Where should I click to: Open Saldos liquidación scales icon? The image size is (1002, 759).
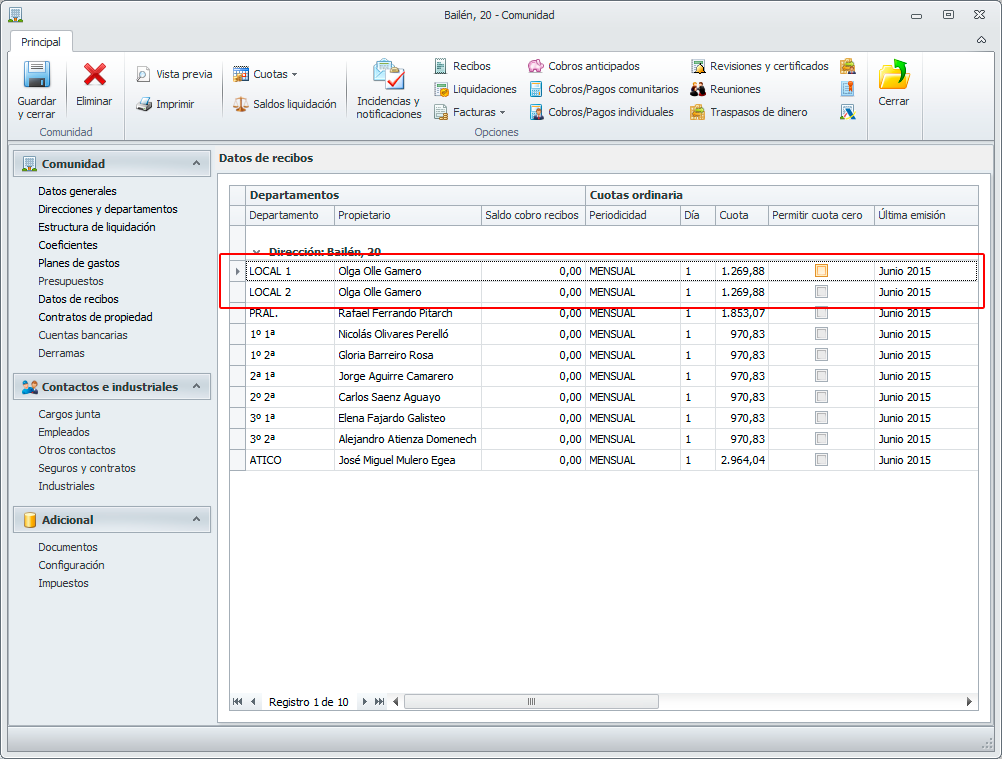click(x=240, y=104)
